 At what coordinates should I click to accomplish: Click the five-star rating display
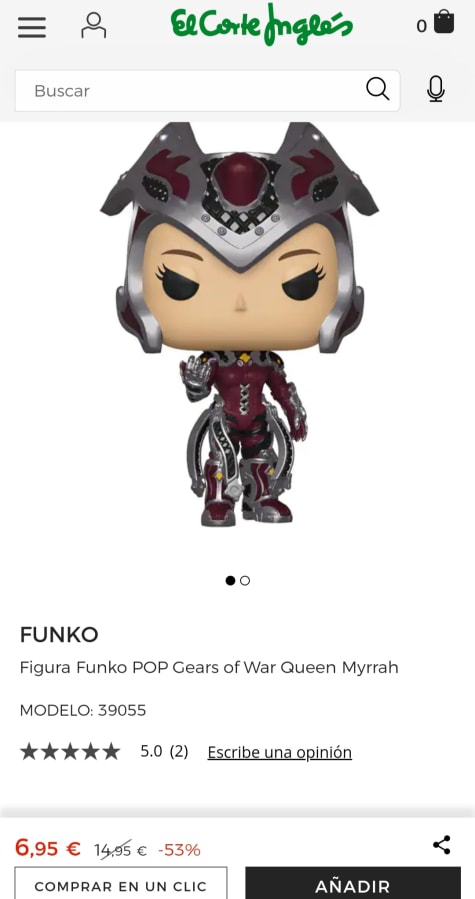(70, 752)
